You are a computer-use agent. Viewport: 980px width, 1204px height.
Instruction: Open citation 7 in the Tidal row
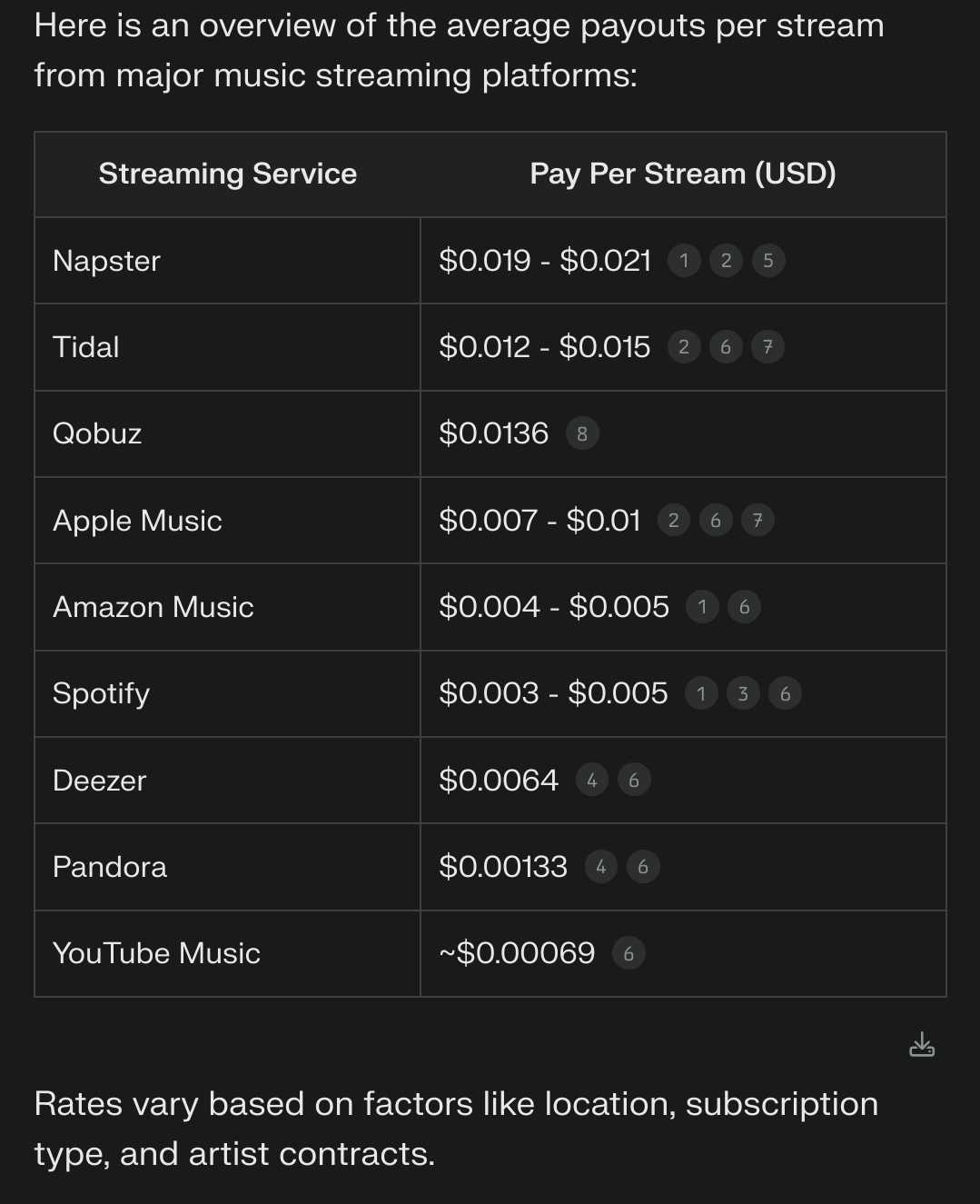767,347
